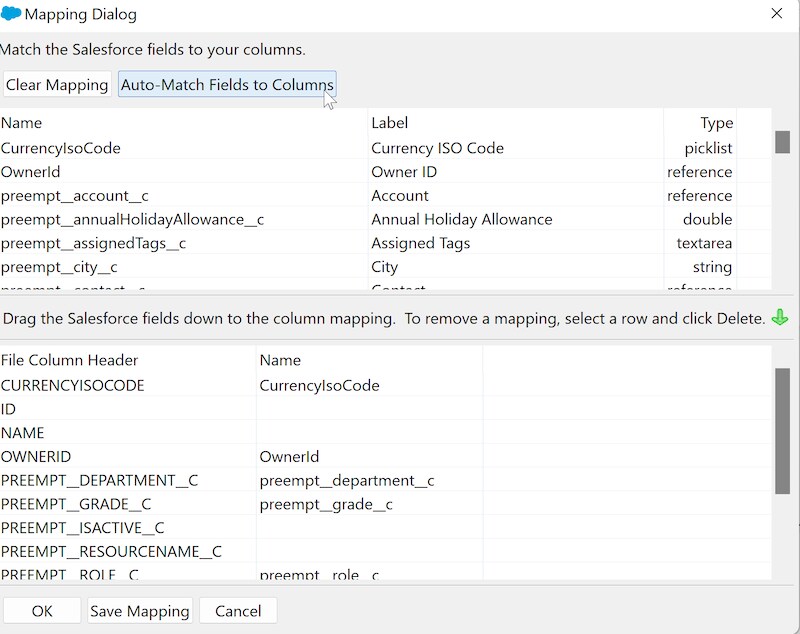Click the File Column Header heading
Viewport: 800px width, 634px height.
70,360
